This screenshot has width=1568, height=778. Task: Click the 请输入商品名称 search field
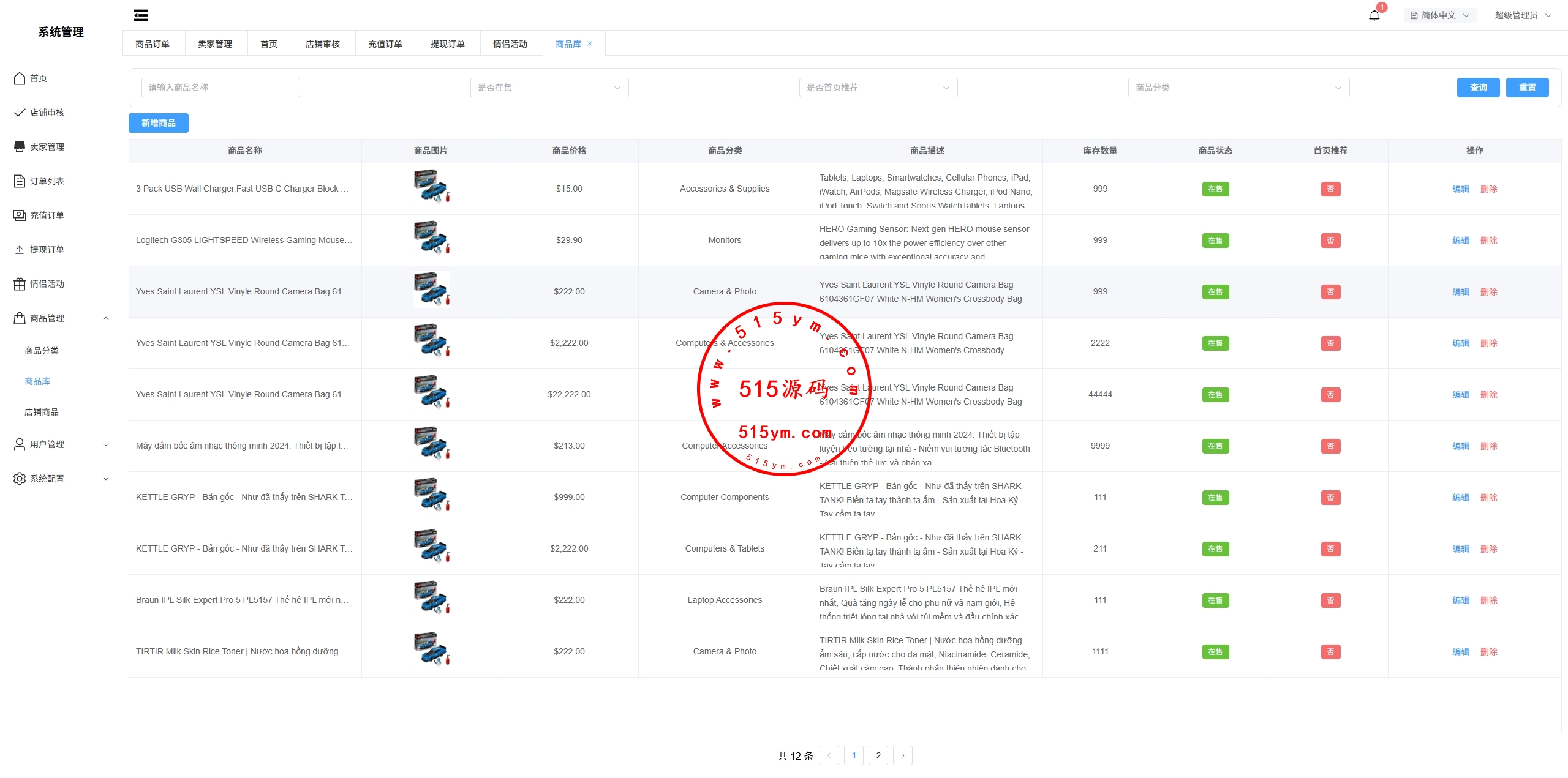click(221, 88)
